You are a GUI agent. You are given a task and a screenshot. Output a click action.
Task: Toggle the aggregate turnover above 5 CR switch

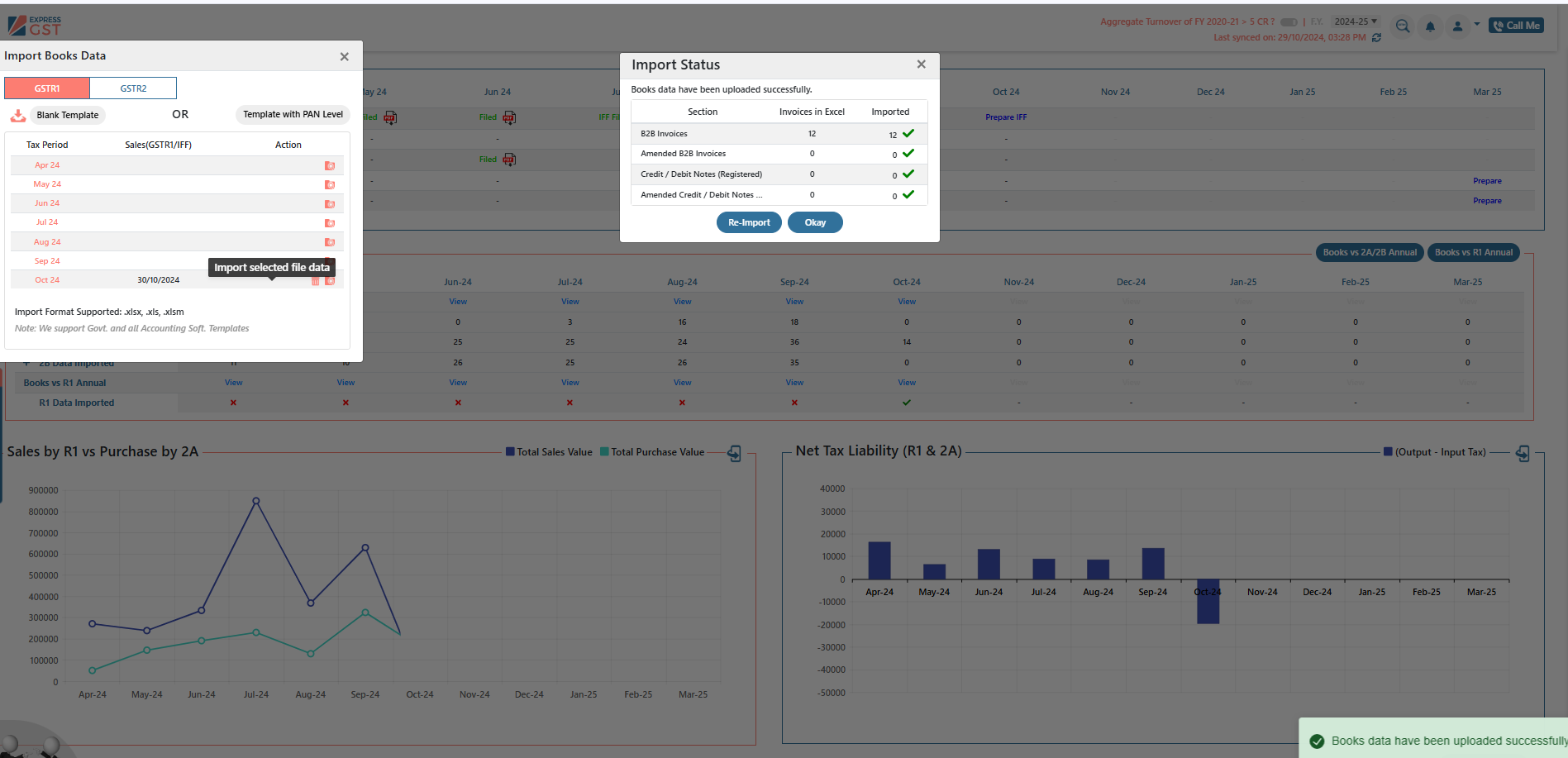(1289, 22)
